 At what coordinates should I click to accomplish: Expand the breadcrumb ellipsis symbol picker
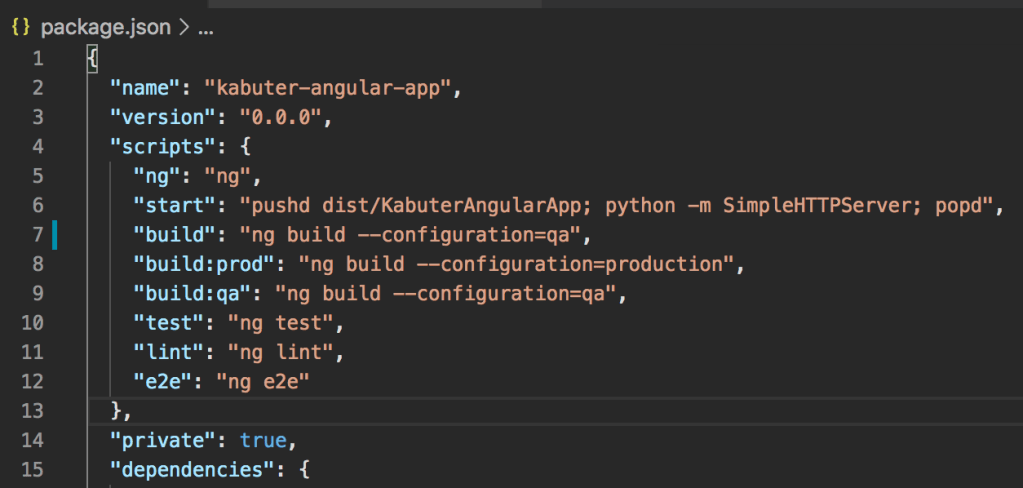[x=206, y=28]
